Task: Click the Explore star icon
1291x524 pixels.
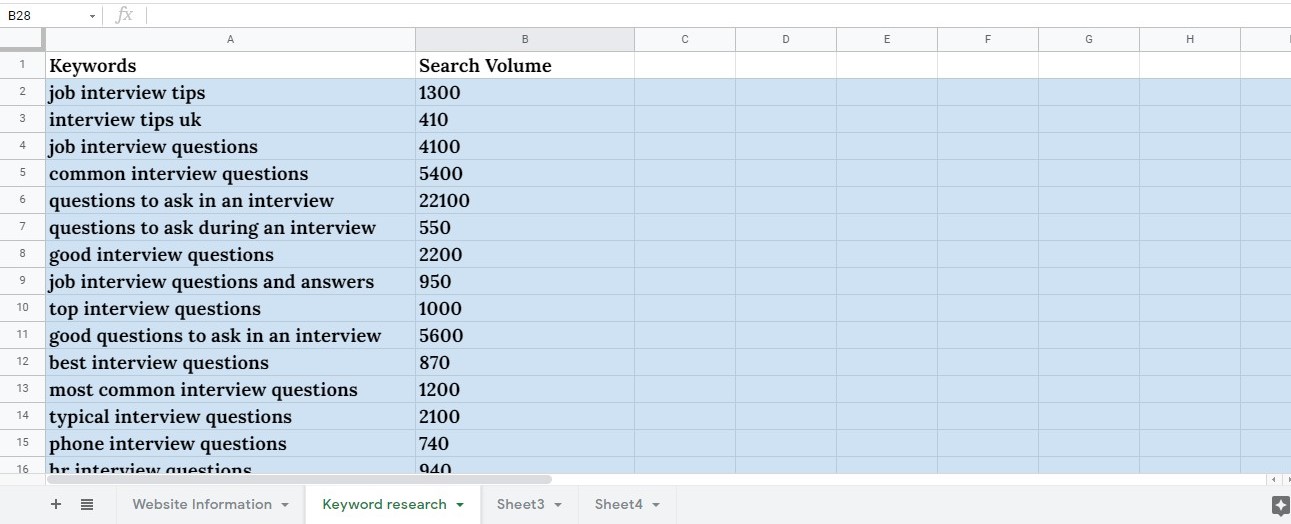Action: (1280, 506)
